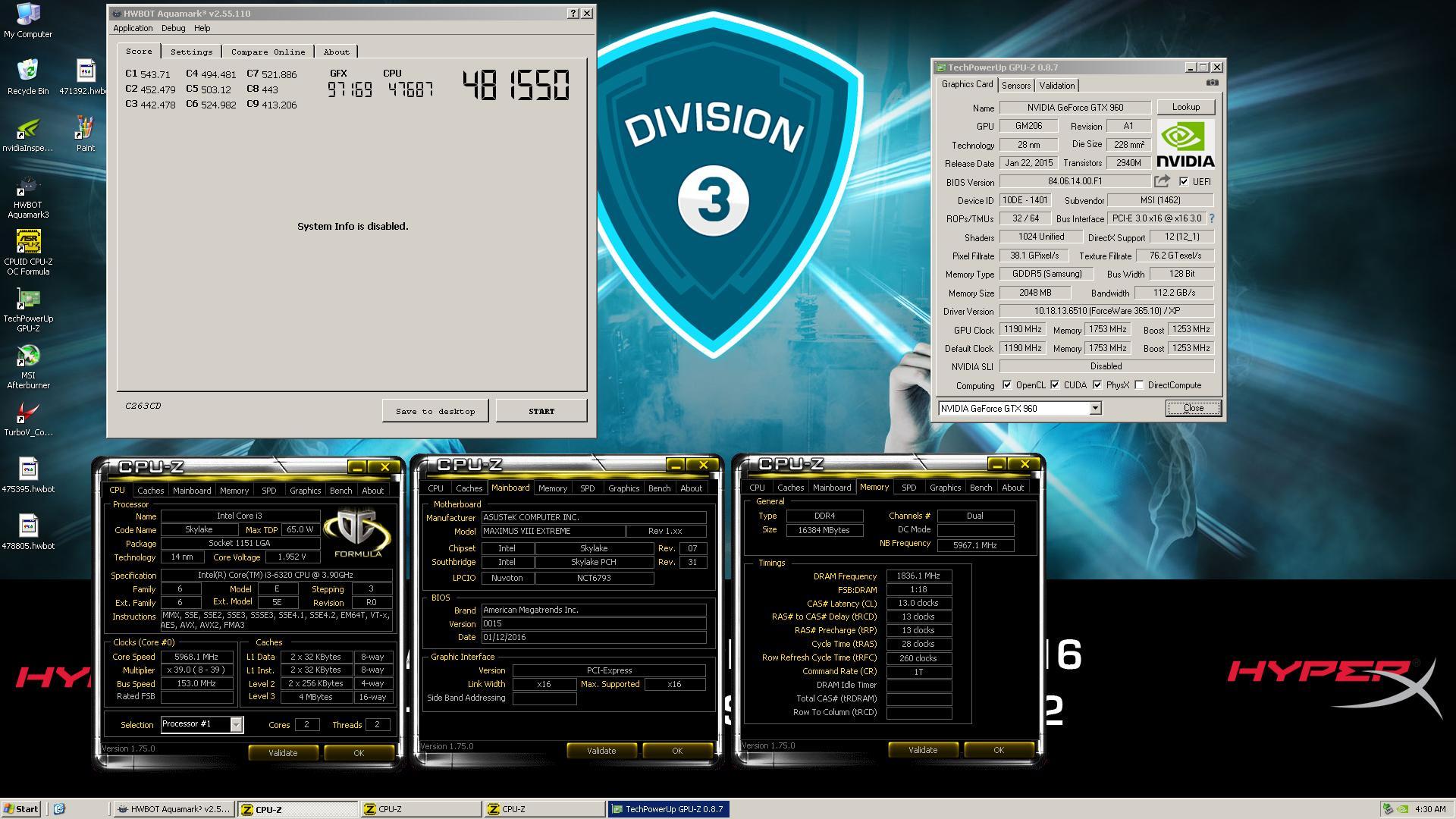Click the checksum text C263CD
Image resolution: width=1456 pixels, height=819 pixels.
143,406
